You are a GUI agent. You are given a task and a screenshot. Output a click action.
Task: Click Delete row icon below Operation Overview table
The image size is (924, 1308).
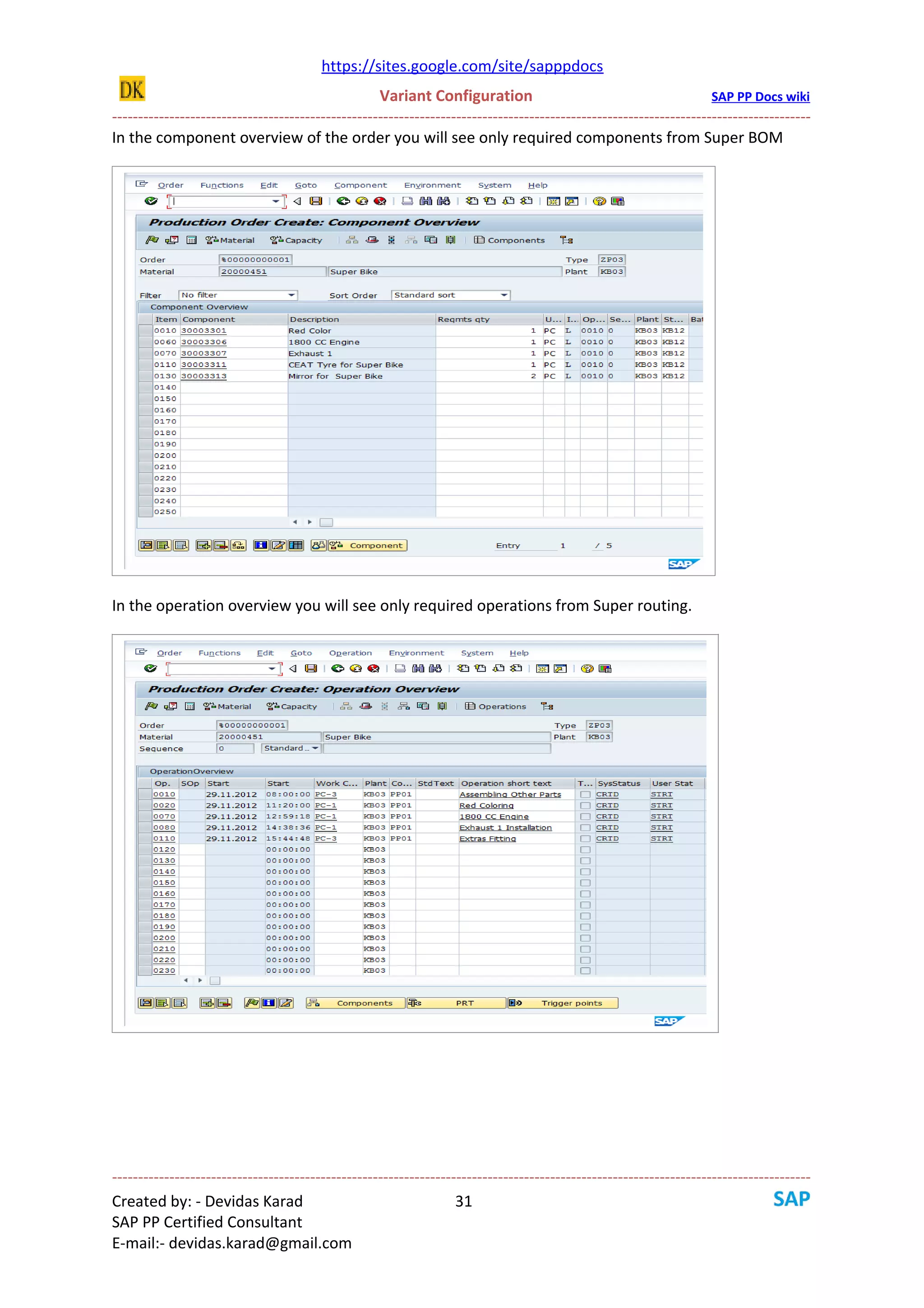tap(224, 1002)
